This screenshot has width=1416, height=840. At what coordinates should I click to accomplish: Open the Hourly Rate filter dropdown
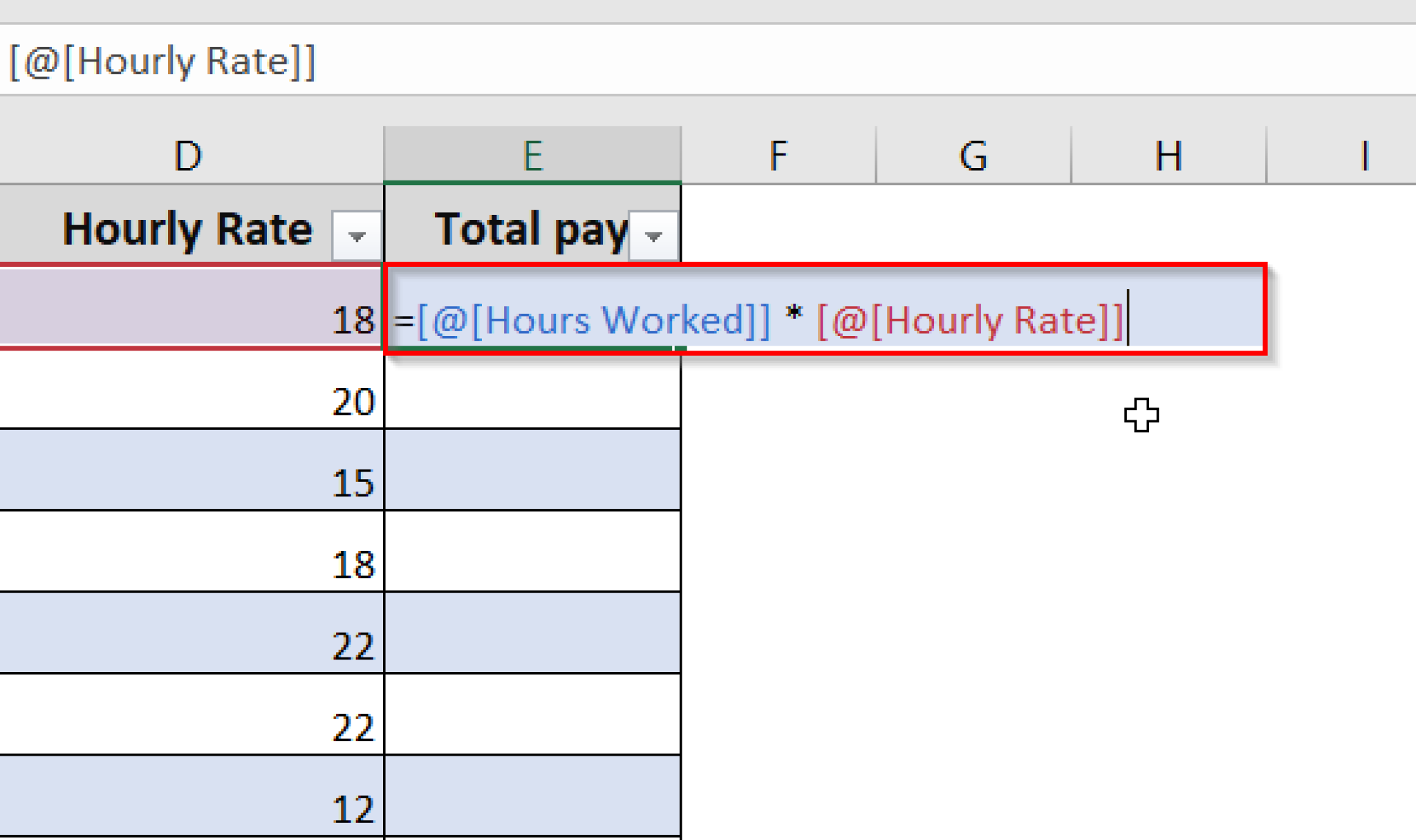point(356,236)
